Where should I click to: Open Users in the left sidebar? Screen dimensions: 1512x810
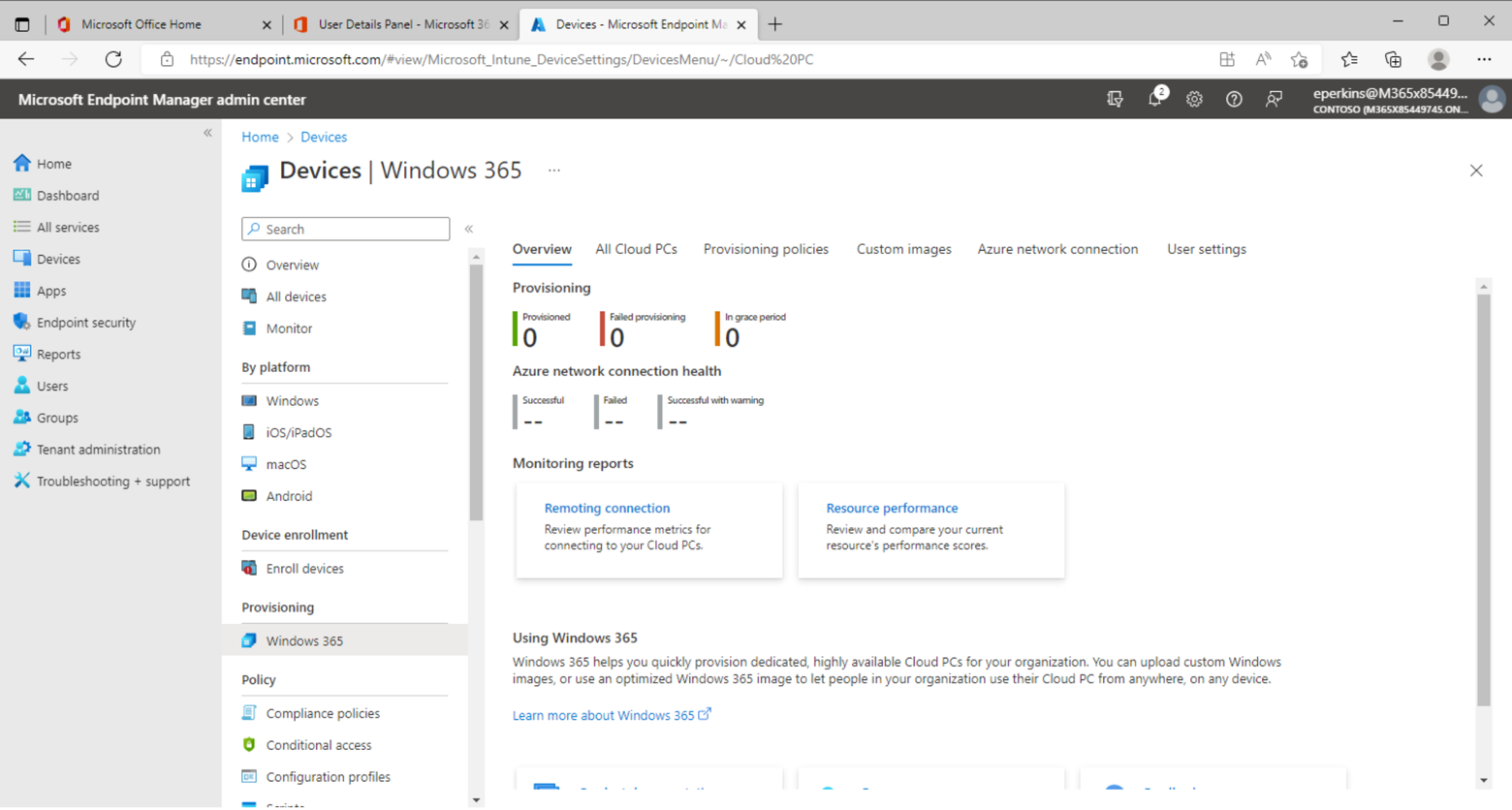click(41, 386)
